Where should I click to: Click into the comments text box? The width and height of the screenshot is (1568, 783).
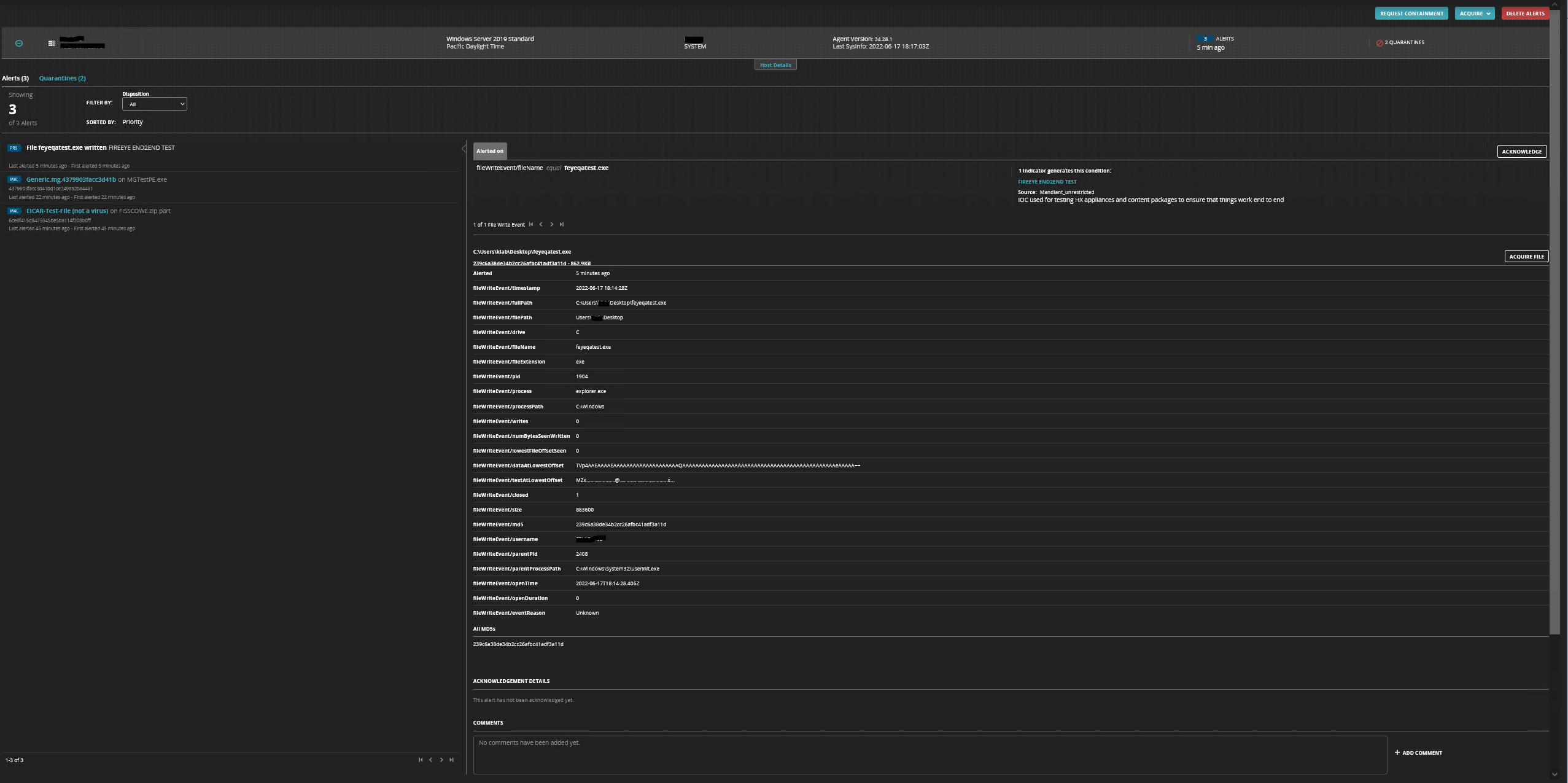coord(930,755)
